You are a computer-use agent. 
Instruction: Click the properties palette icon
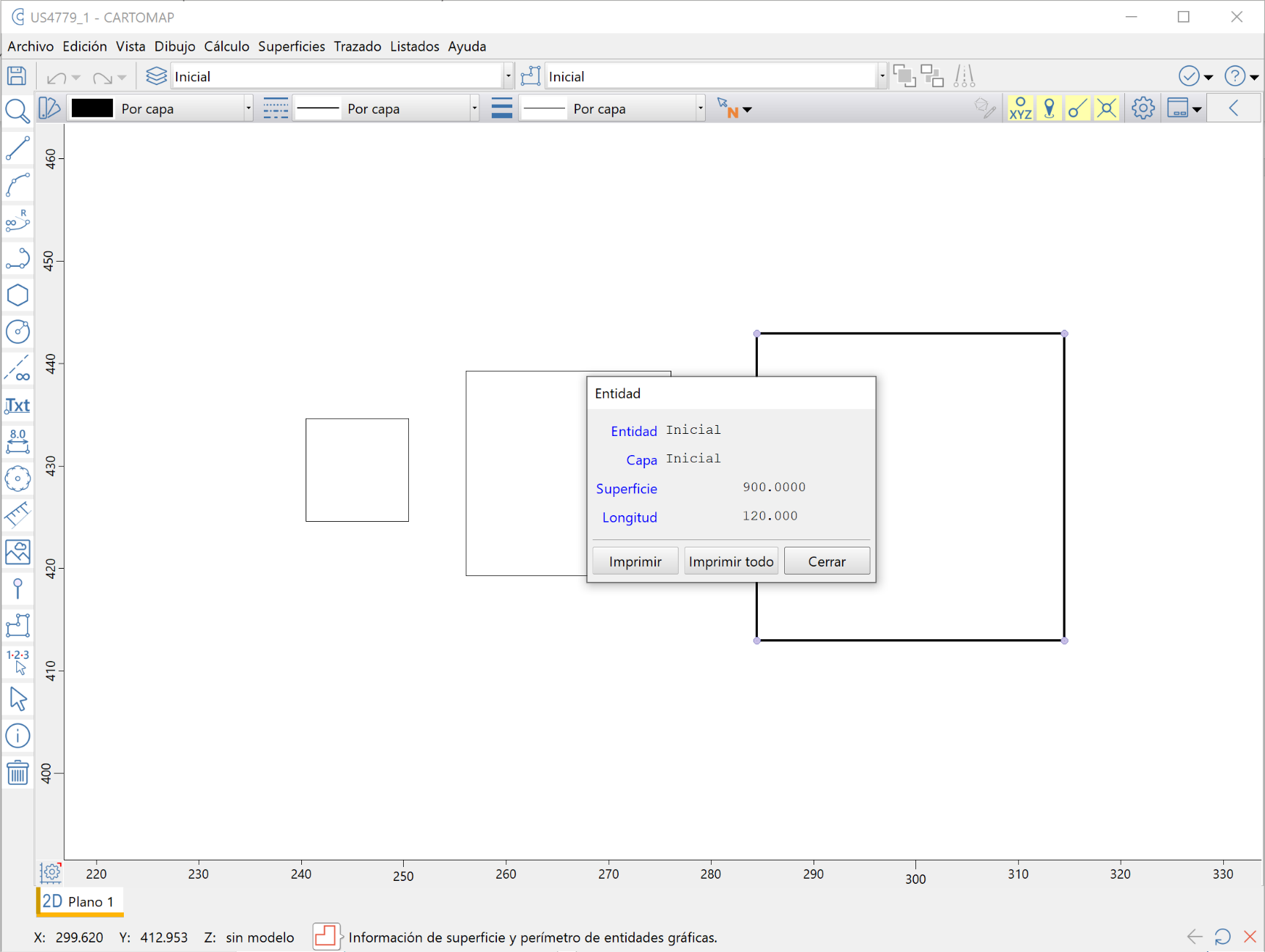48,108
